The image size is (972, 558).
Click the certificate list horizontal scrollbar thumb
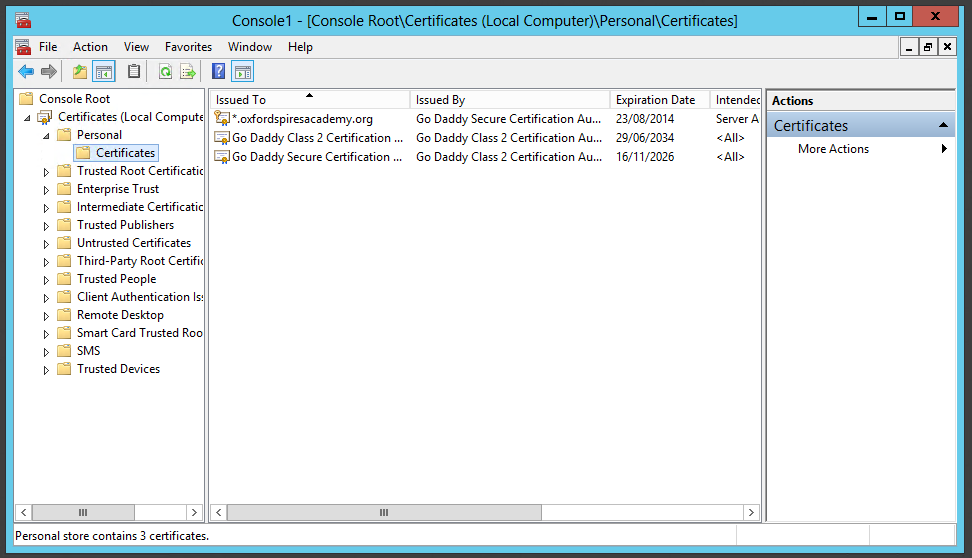click(x=384, y=513)
